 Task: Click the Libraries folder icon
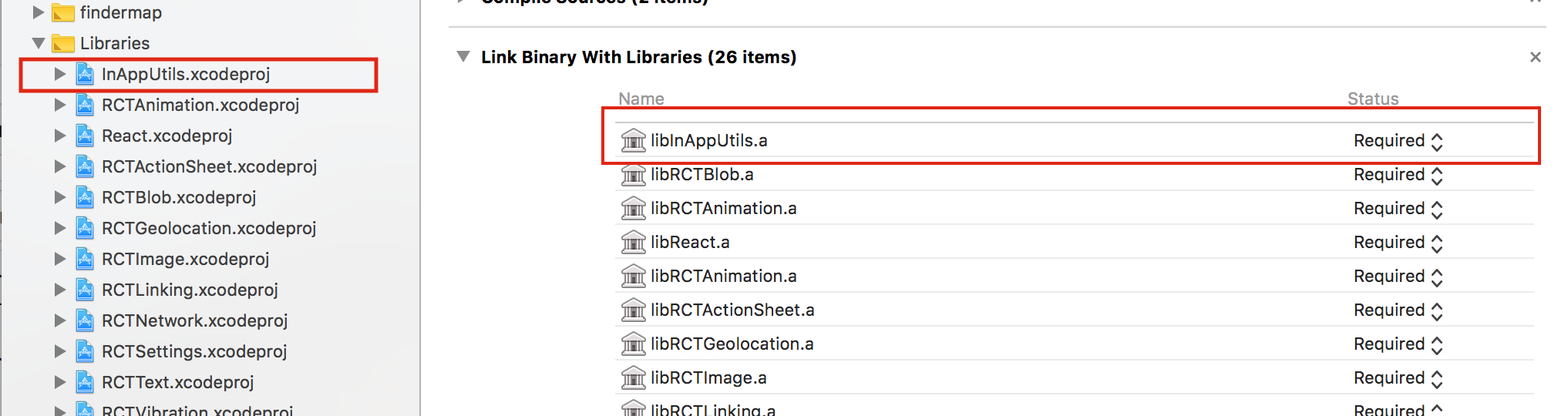(x=63, y=44)
